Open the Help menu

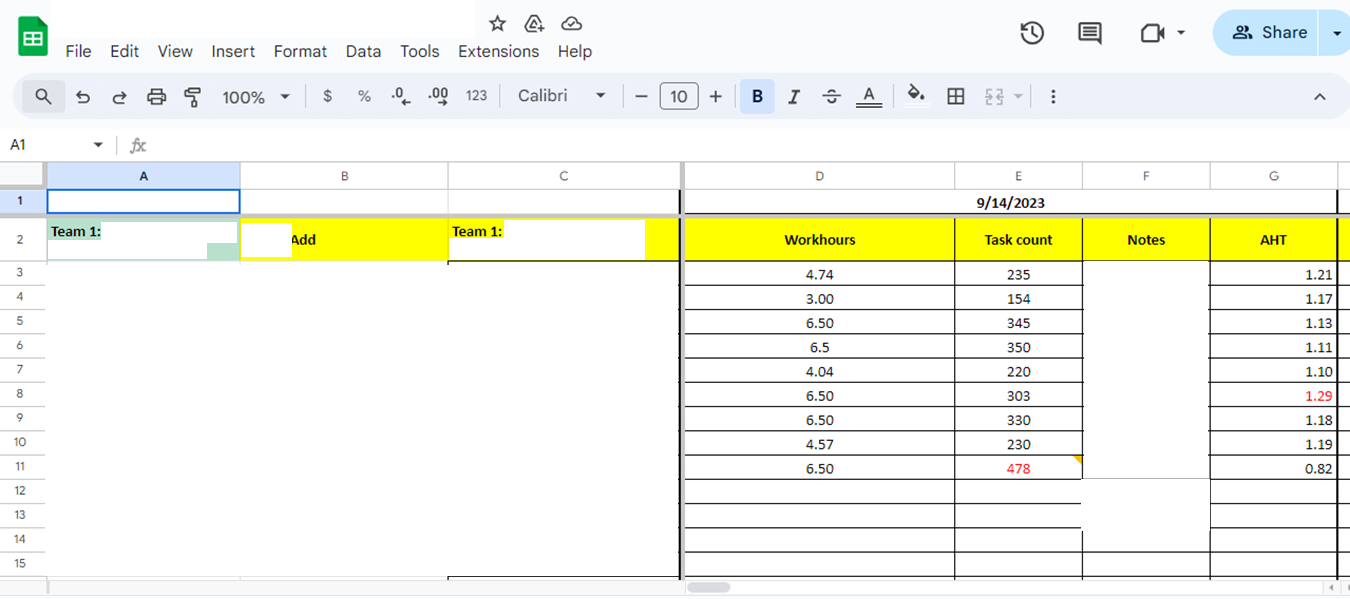(575, 51)
